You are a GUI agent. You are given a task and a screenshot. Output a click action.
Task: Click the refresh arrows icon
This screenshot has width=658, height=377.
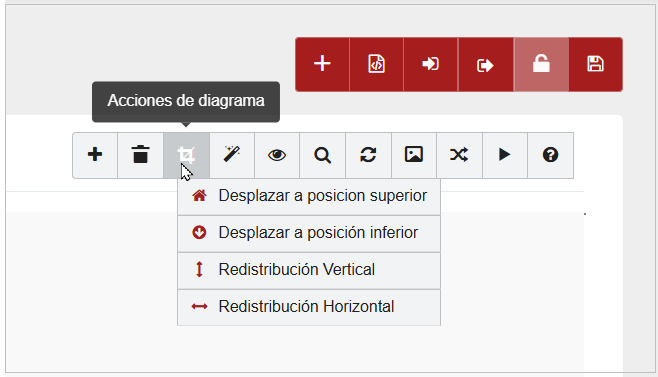[x=368, y=155]
